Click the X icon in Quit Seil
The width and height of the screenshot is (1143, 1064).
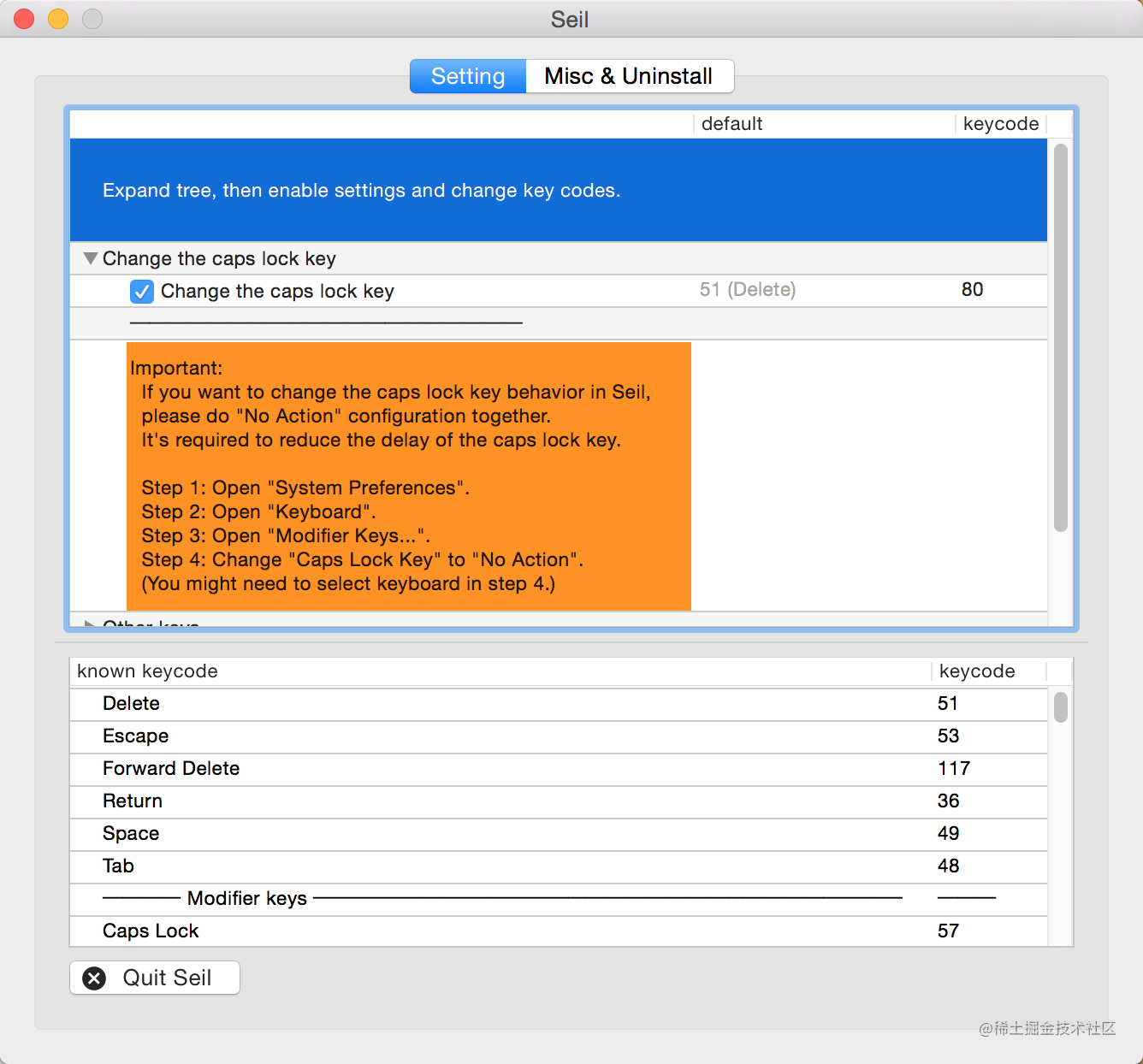[94, 978]
